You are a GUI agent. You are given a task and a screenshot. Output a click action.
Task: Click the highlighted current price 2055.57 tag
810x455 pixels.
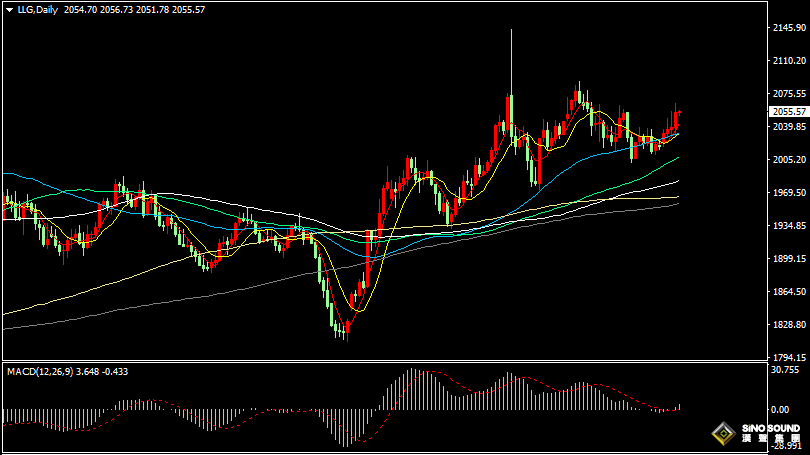point(790,112)
